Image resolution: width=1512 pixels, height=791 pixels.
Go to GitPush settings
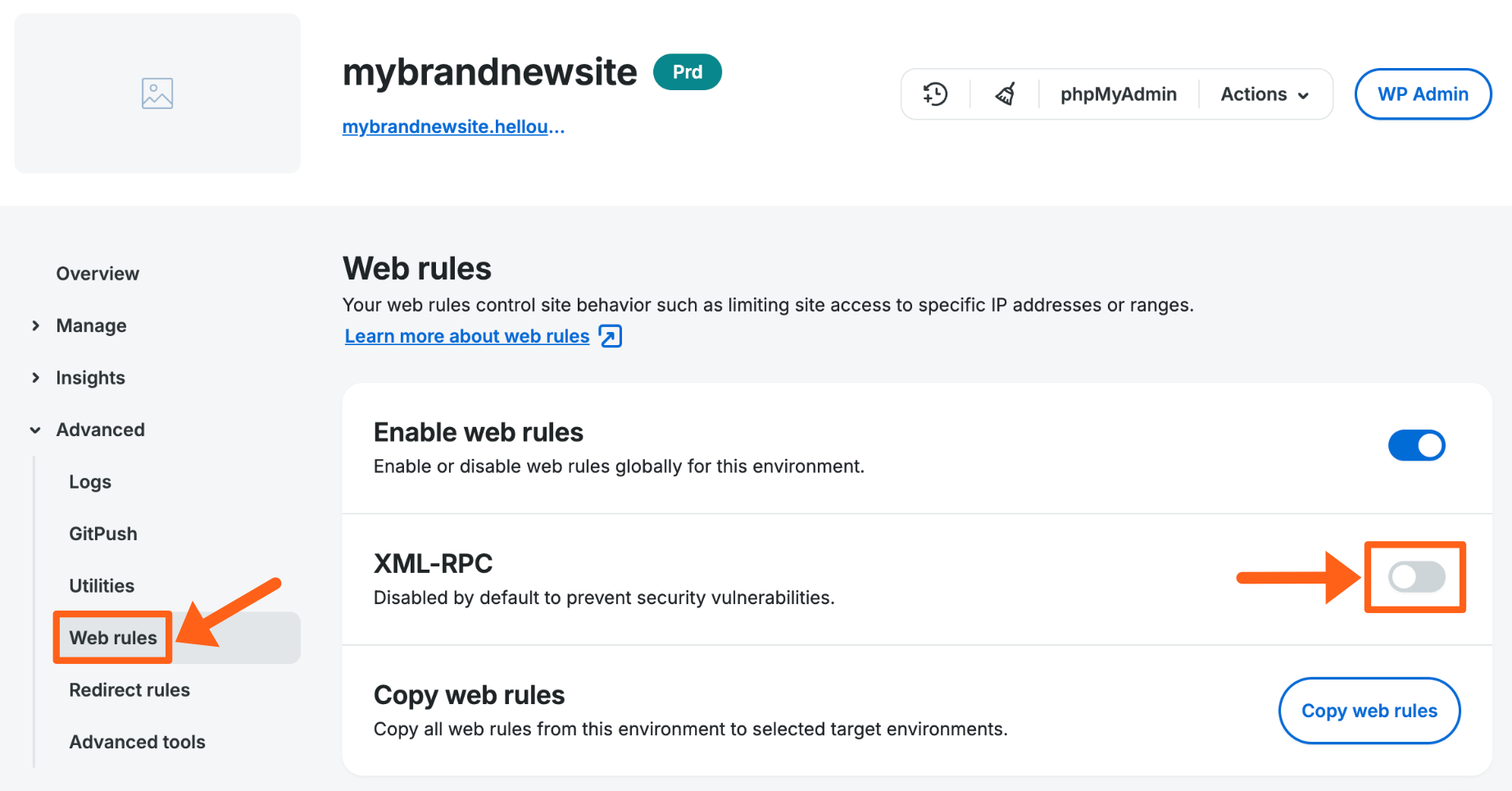click(x=102, y=533)
